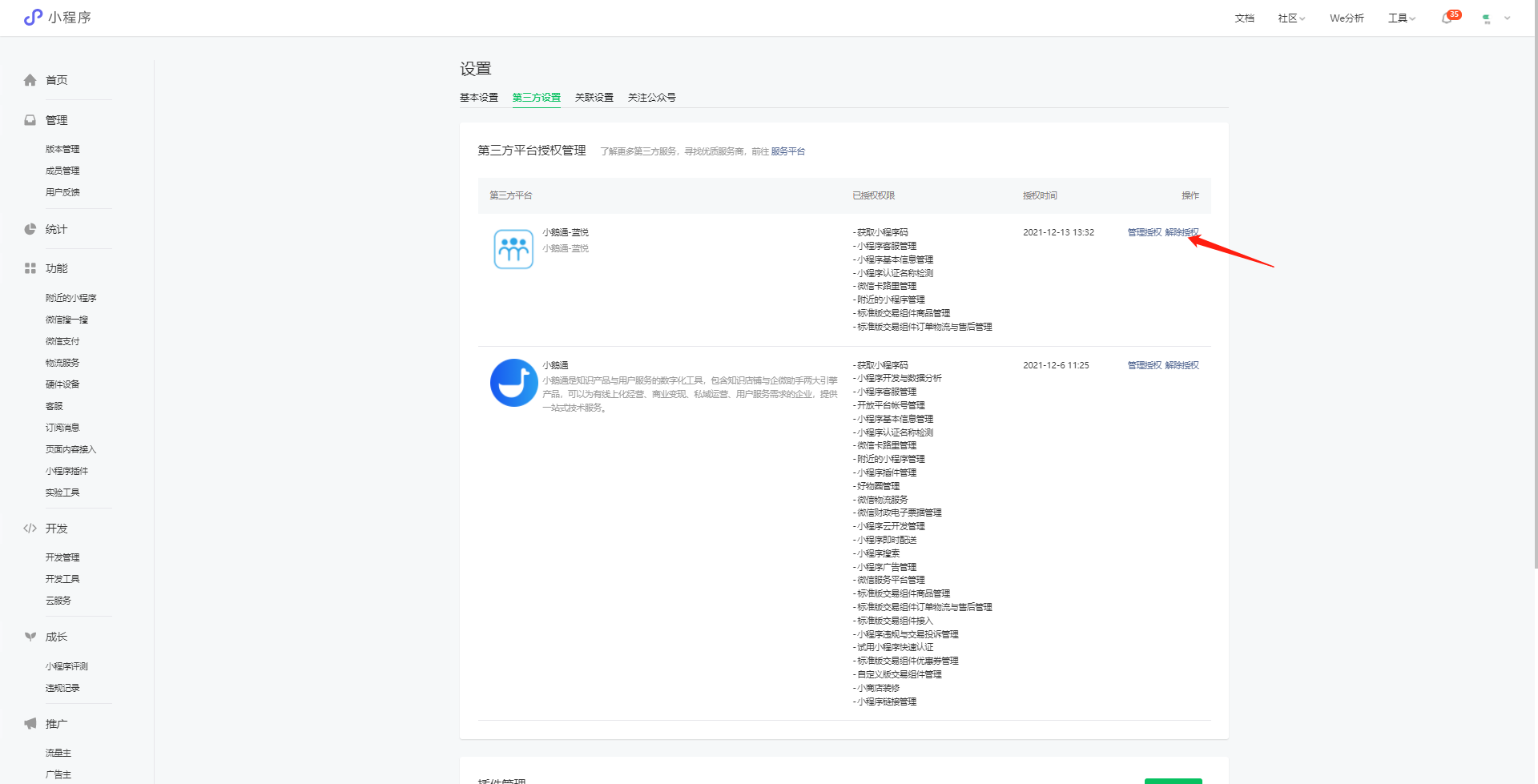The image size is (1538, 784).
Task: Switch to the 关联设置 tab
Action: (x=594, y=98)
